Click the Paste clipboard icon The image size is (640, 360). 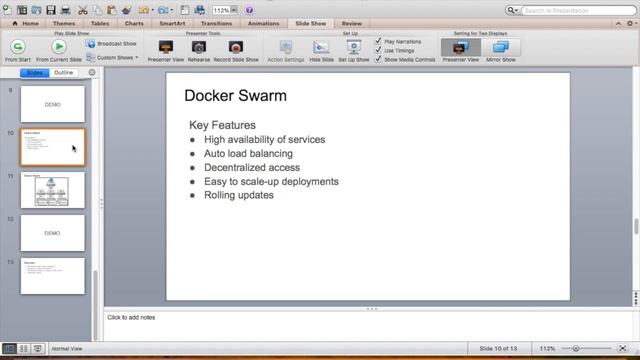click(x=111, y=10)
